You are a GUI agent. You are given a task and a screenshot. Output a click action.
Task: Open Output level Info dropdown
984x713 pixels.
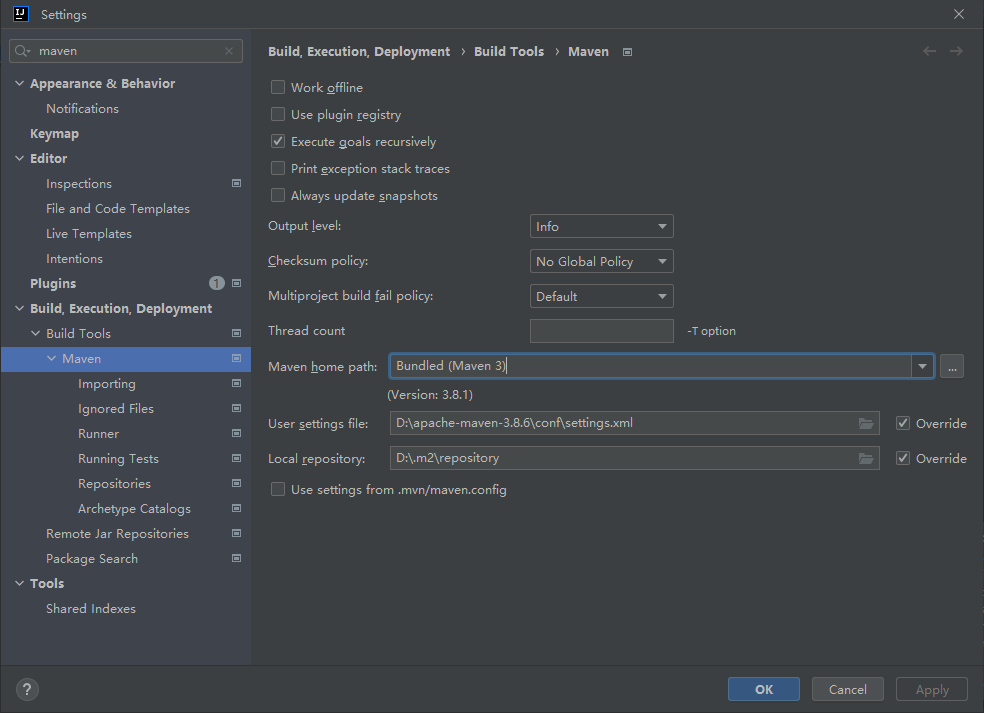601,226
